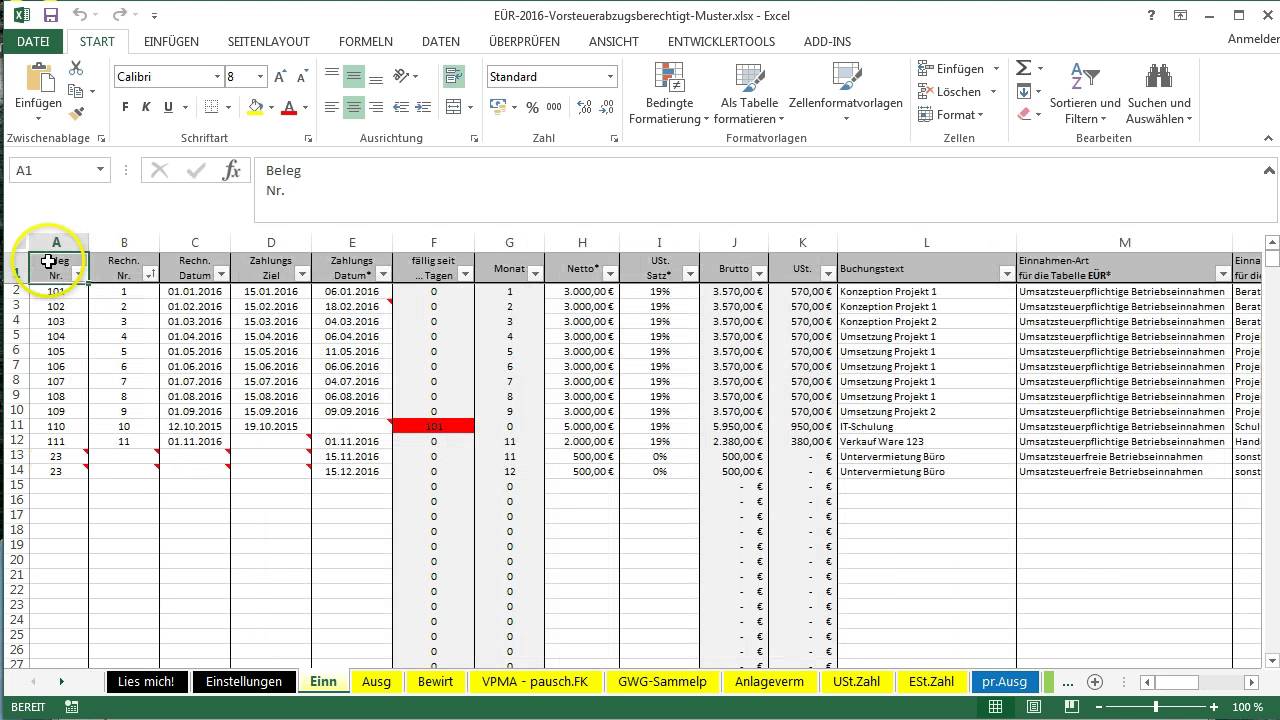Image resolution: width=1280 pixels, height=720 pixels.
Task: Switch to the FORMELN ribbon tab
Action: tap(365, 41)
